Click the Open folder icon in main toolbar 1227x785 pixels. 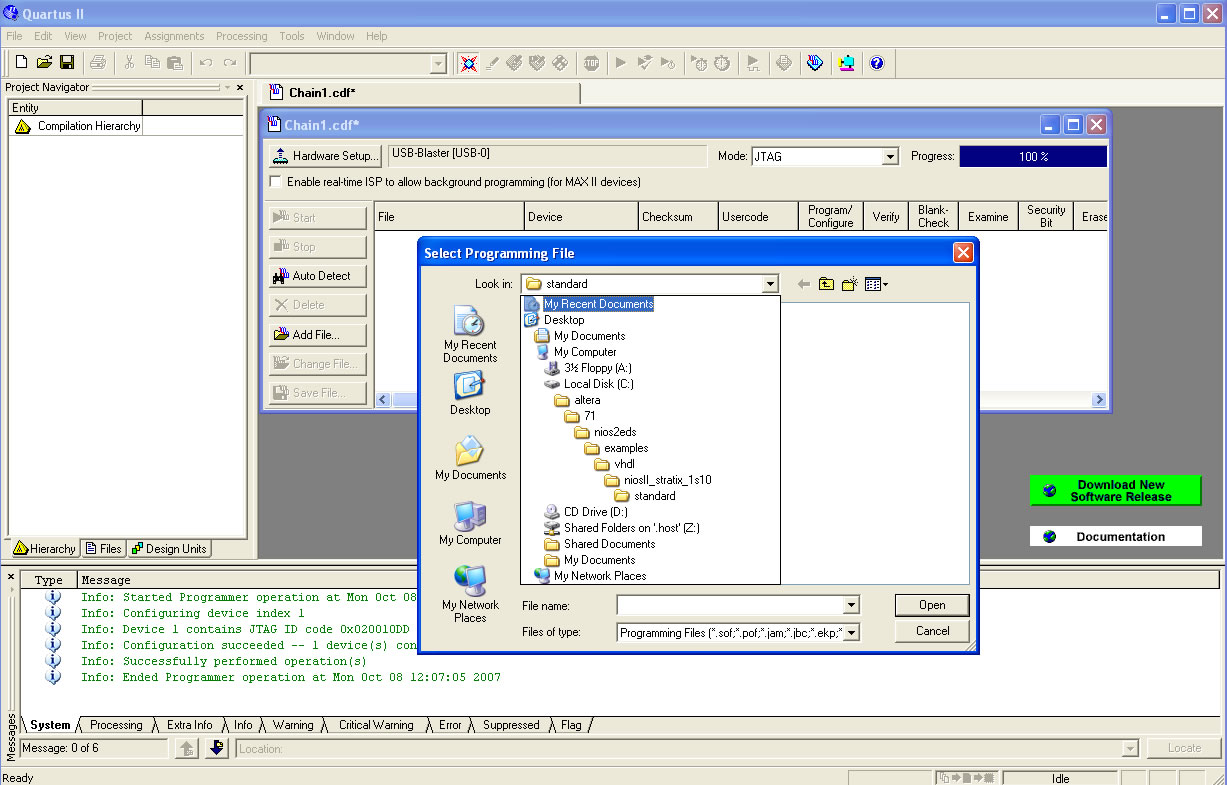coord(44,63)
